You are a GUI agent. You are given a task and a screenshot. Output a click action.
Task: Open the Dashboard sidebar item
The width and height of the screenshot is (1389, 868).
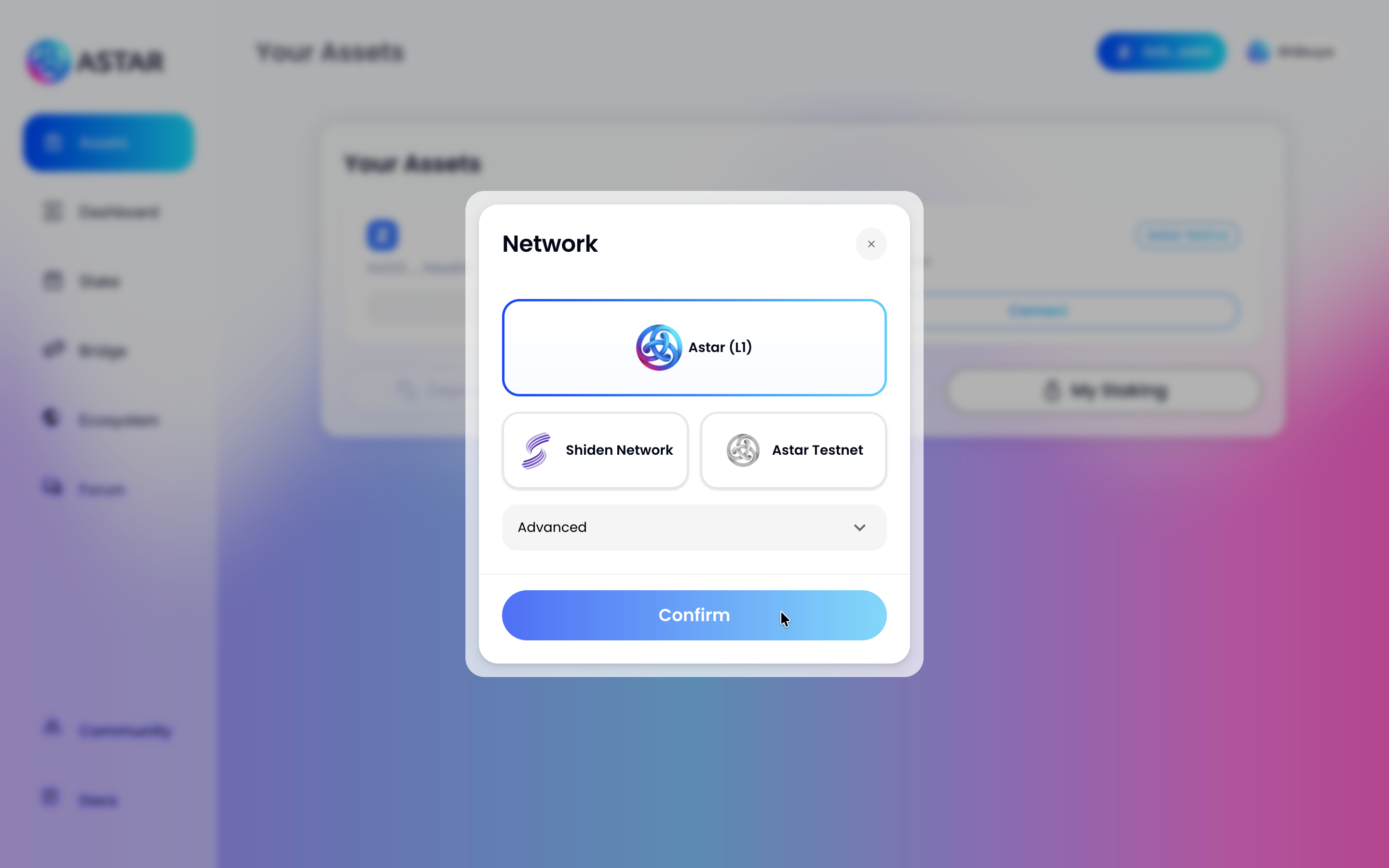click(x=101, y=212)
